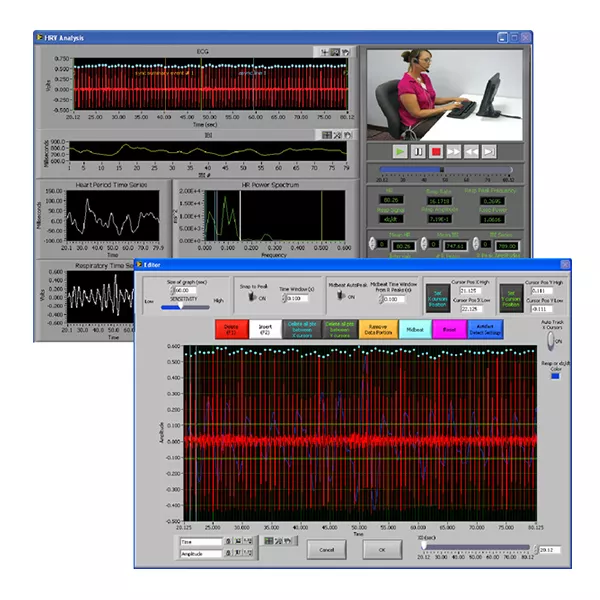Image resolution: width=600 pixels, height=600 pixels.
Task: Click the Time axis autoscale icon
Action: pos(238,541)
